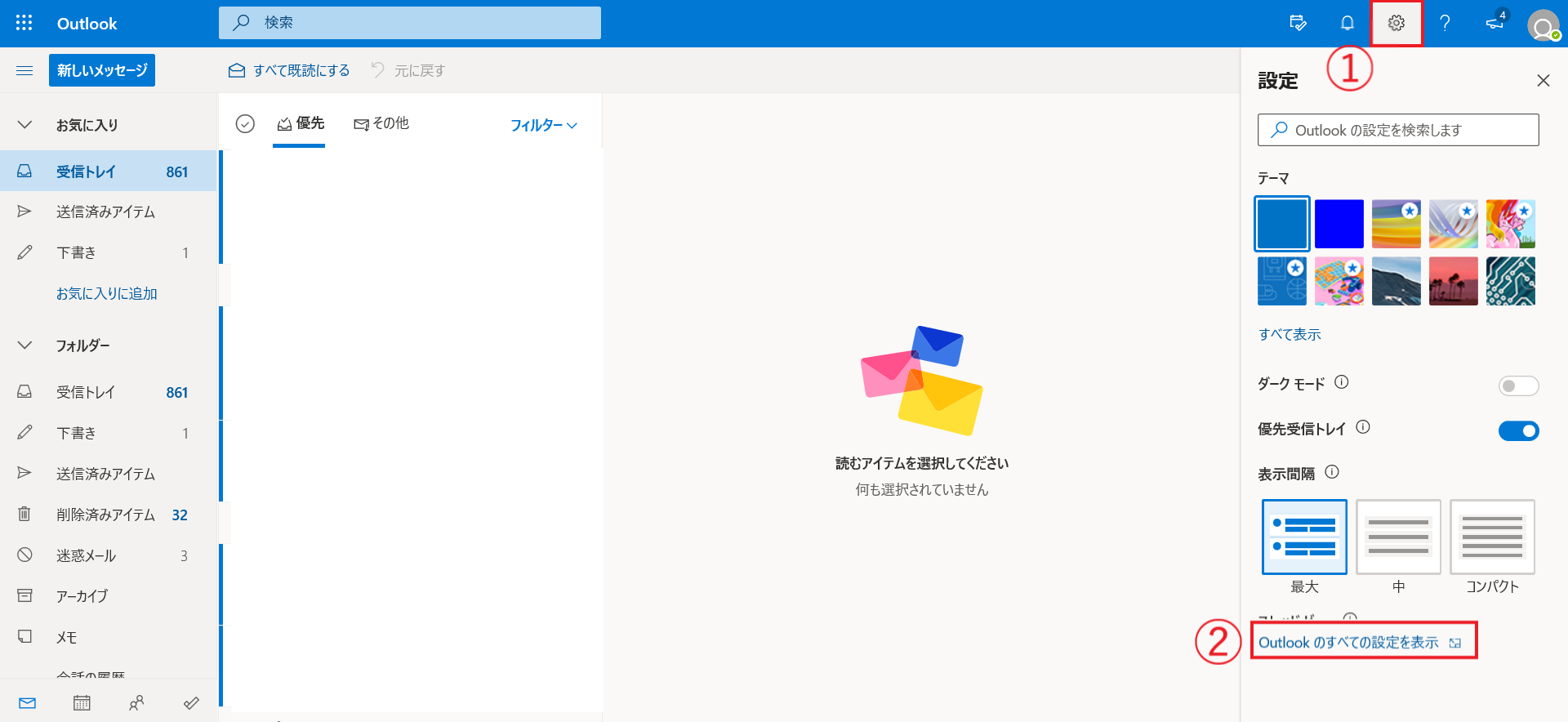Select the 優先 inbox tab
Image resolution: width=1568 pixels, height=722 pixels.
(300, 123)
